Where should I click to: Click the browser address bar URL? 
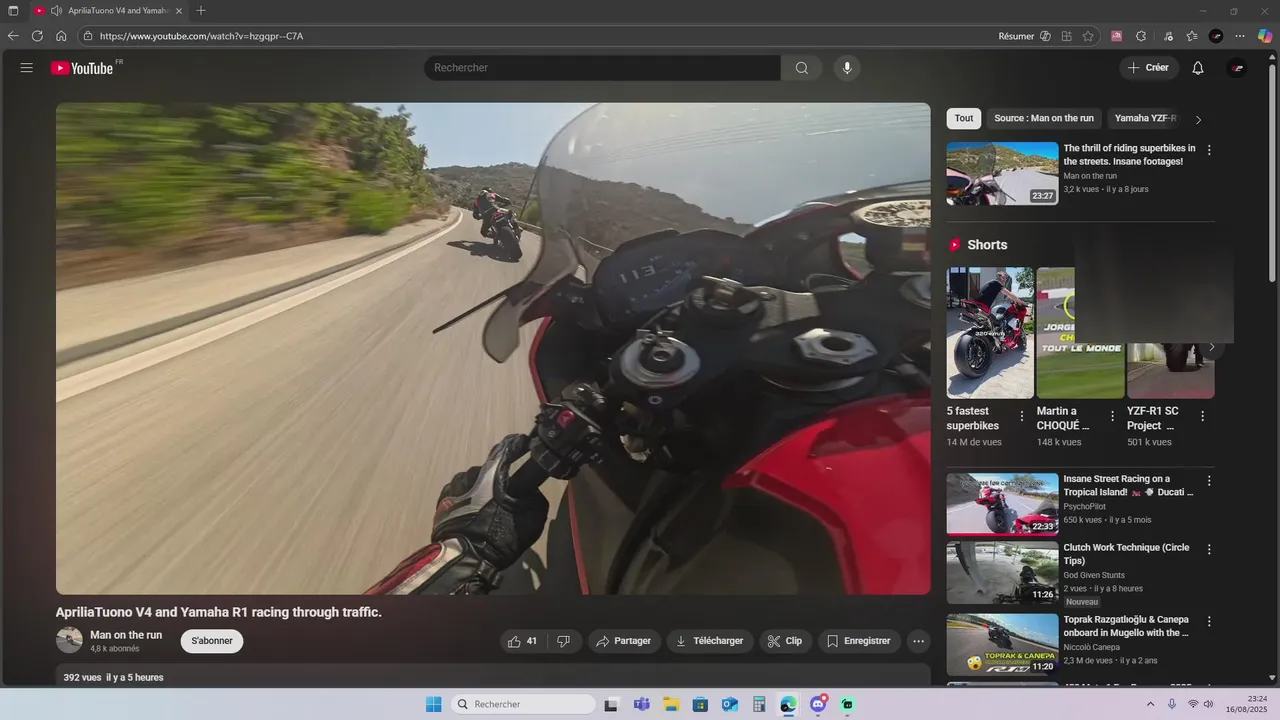[x=201, y=36]
